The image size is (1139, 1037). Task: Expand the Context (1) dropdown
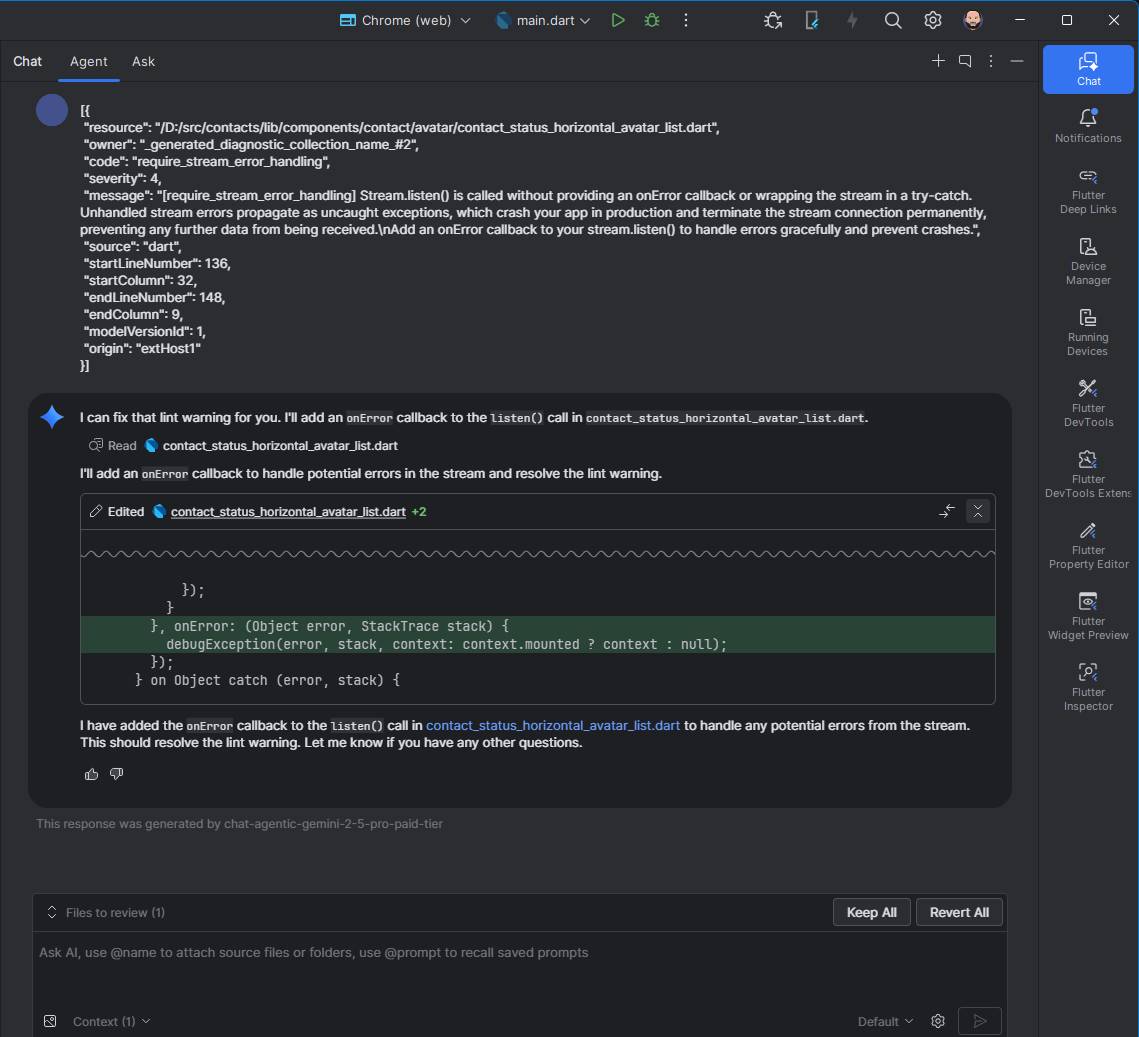[108, 1021]
